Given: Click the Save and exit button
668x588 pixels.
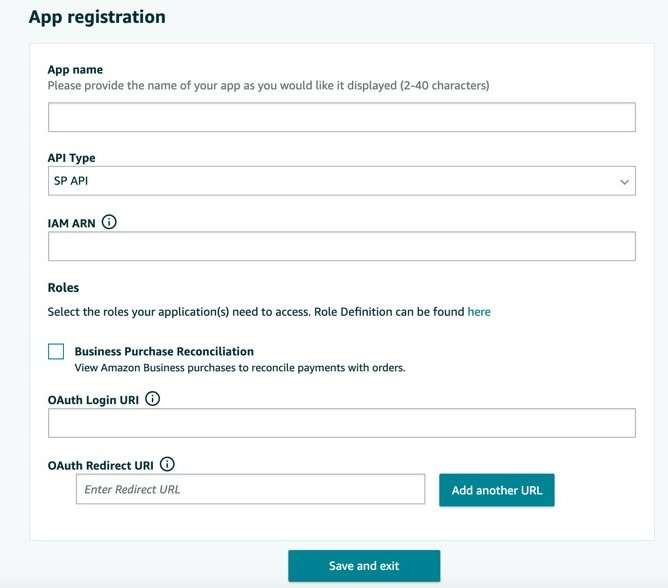Looking at the screenshot, I should pyautogui.click(x=364, y=566).
